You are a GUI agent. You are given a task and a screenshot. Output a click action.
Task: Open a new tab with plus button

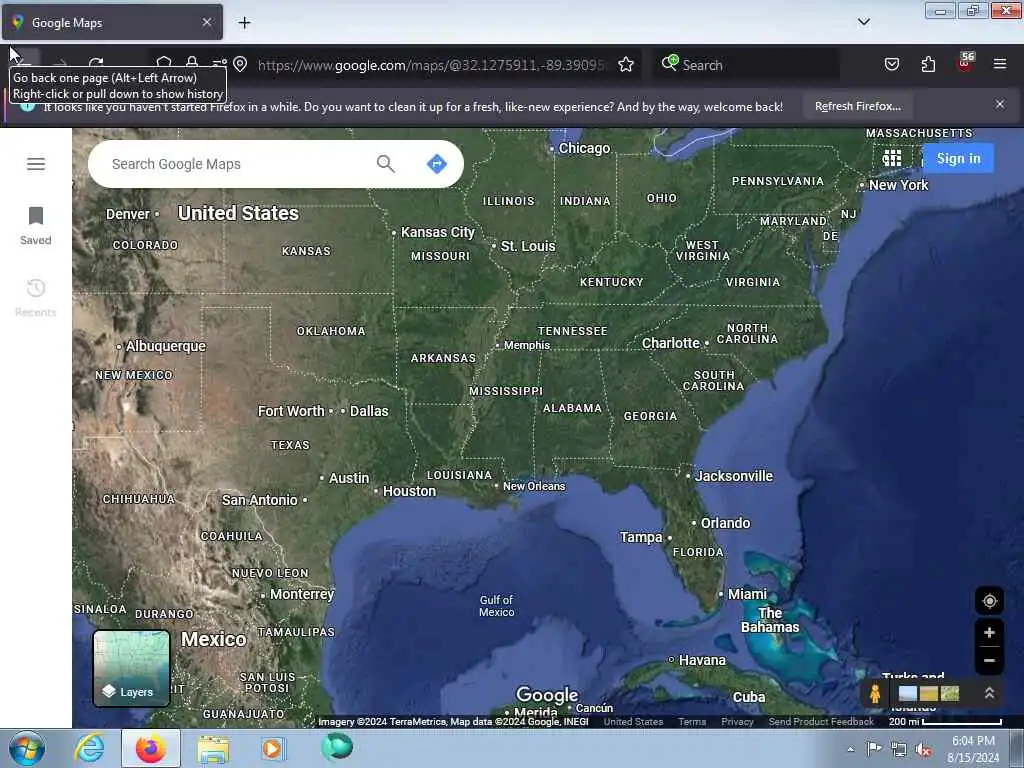coord(244,22)
